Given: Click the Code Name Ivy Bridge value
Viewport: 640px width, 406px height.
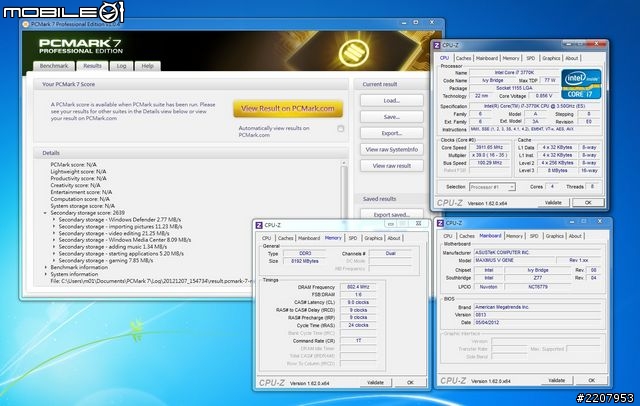Looking at the screenshot, I should 493,80.
